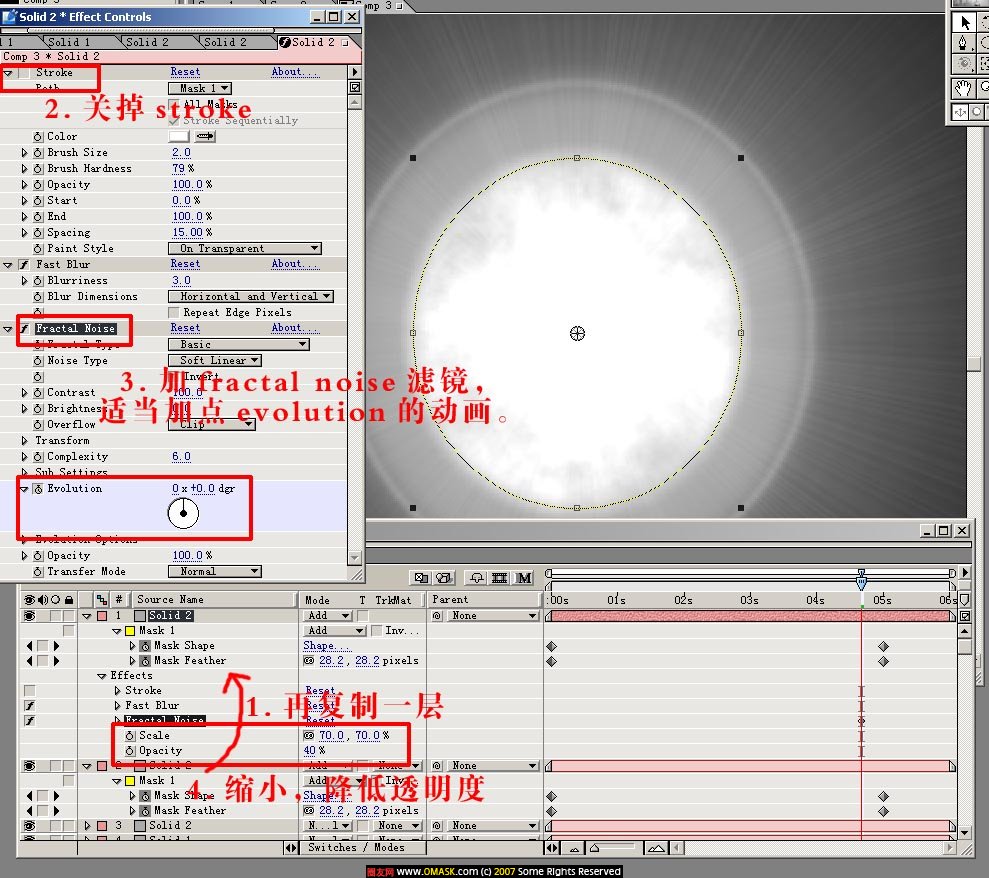The width and height of the screenshot is (989, 878).
Task: Select the Hand tool
Action: coord(963,89)
